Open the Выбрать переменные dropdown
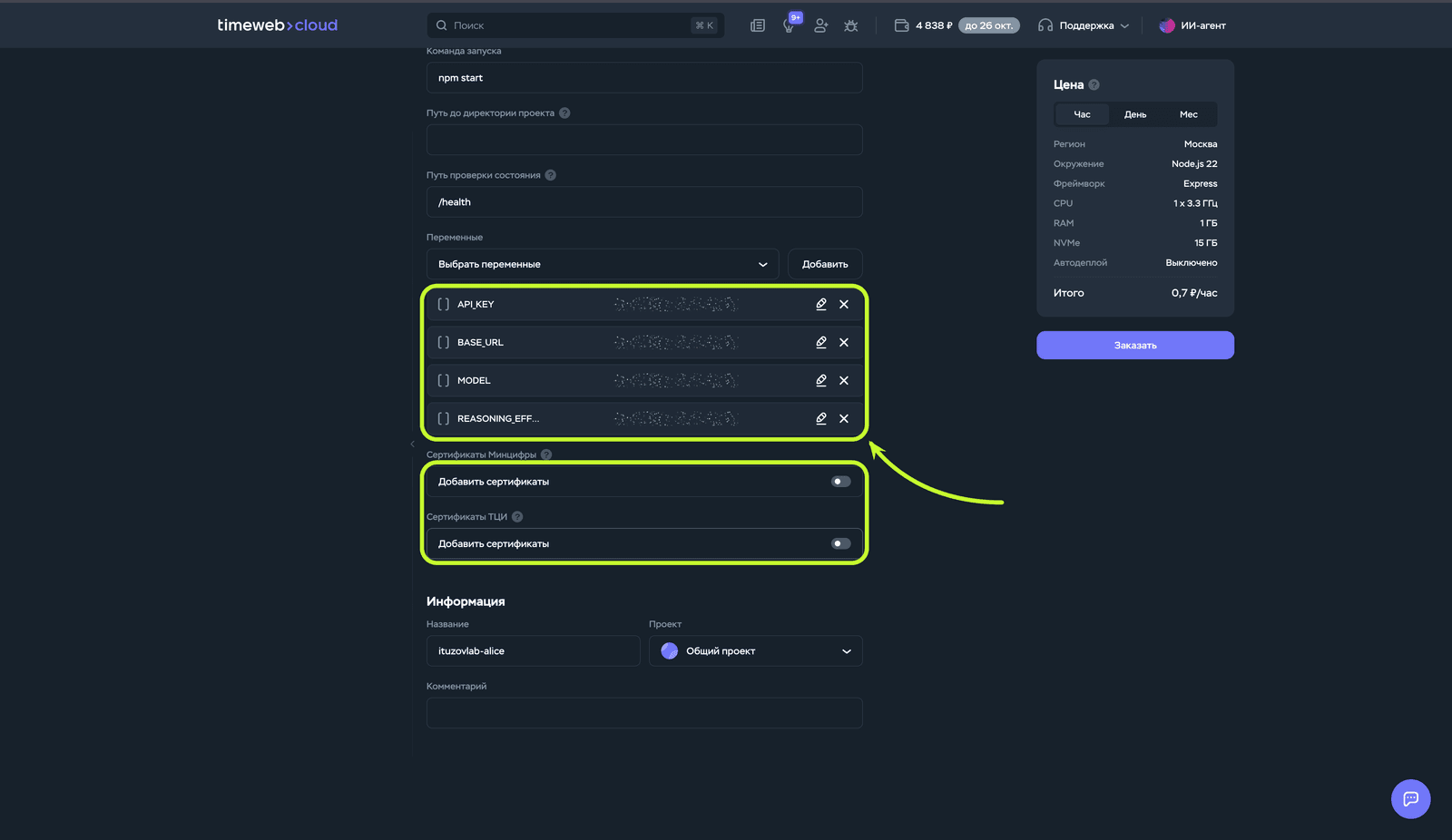The image size is (1452, 840). [x=603, y=264]
